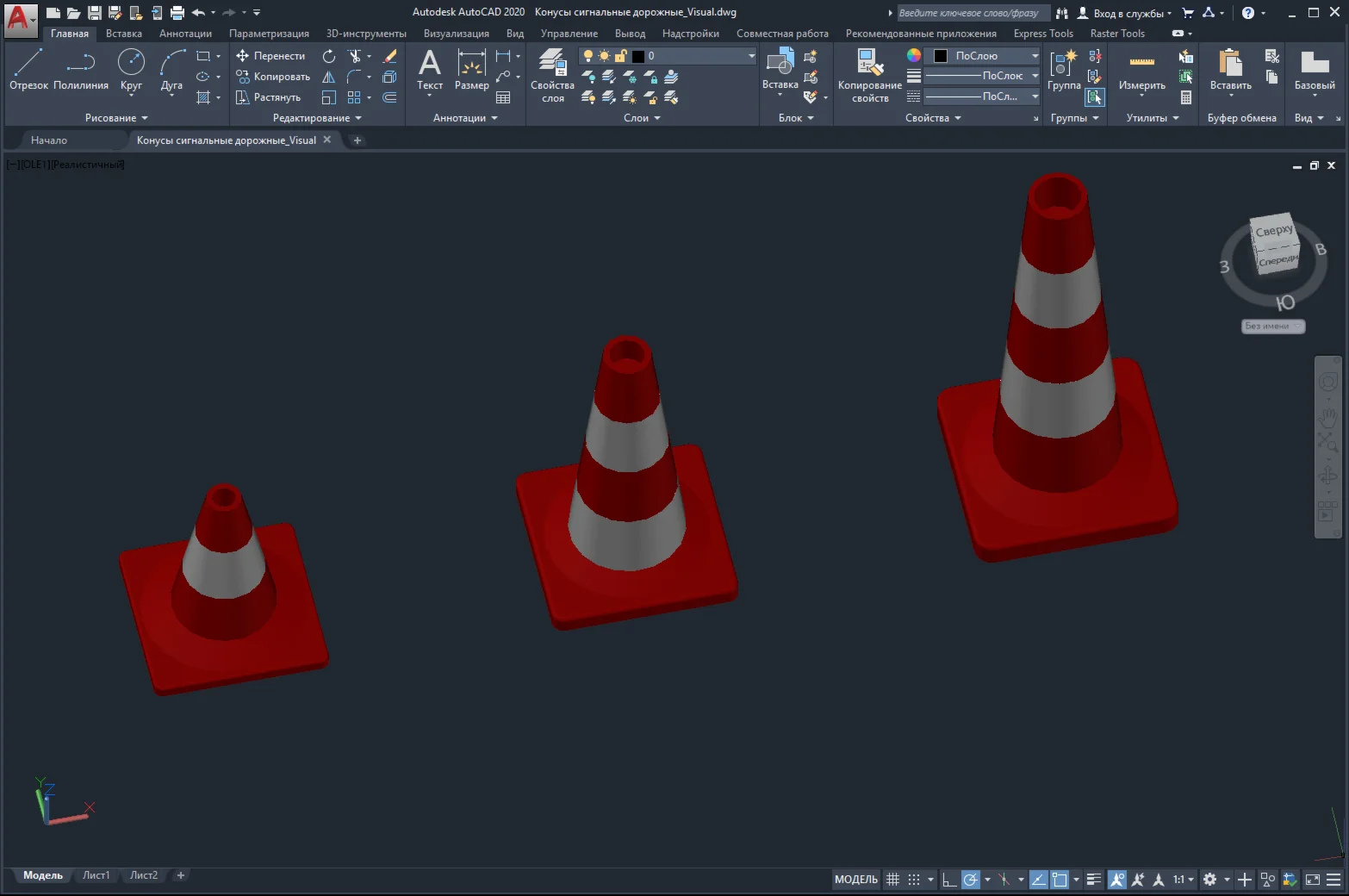Click the Копировать copy button
Viewport: 1349px width, 896px height.
point(273,77)
